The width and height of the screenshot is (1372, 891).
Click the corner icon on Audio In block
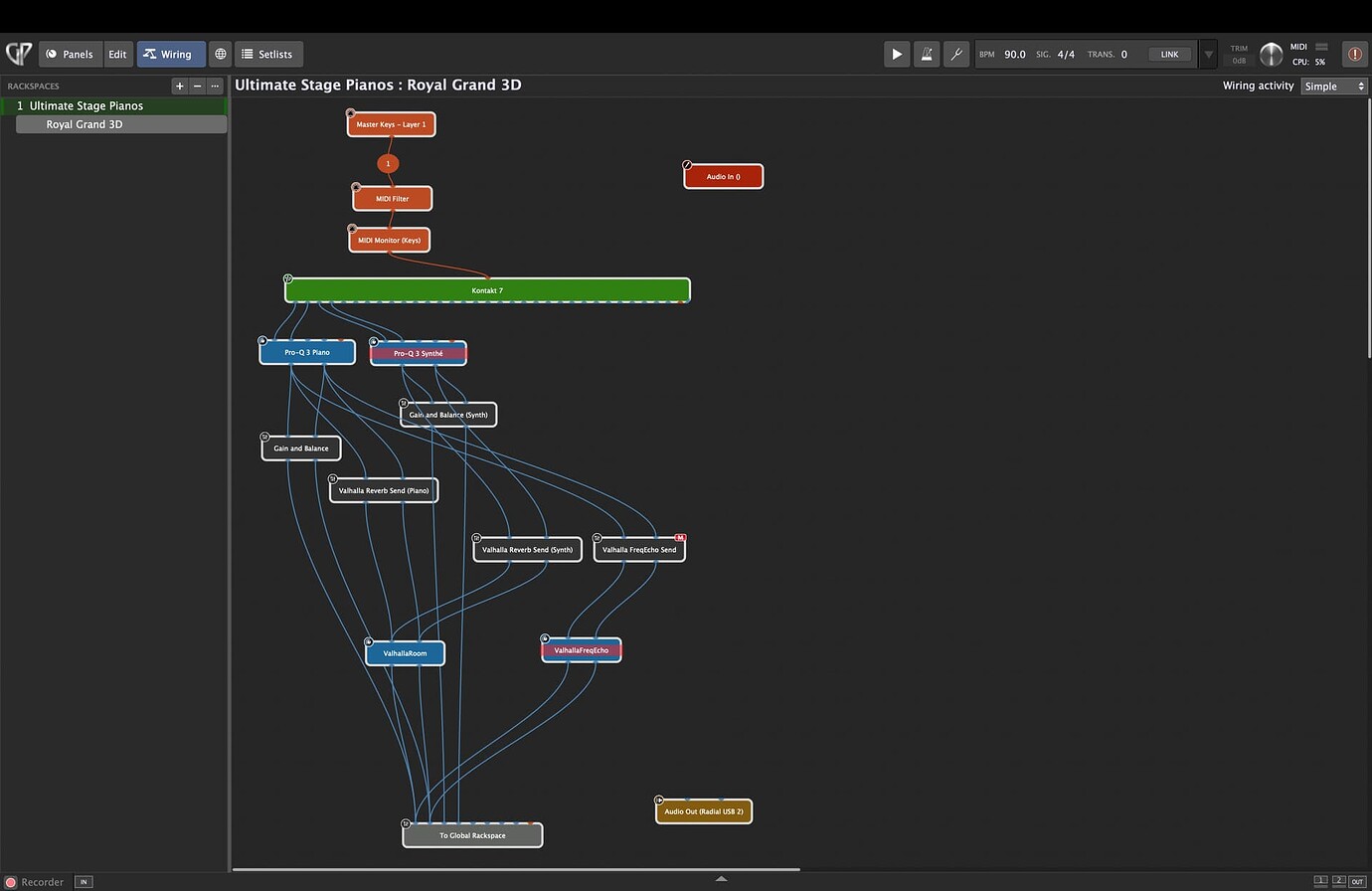(687, 165)
